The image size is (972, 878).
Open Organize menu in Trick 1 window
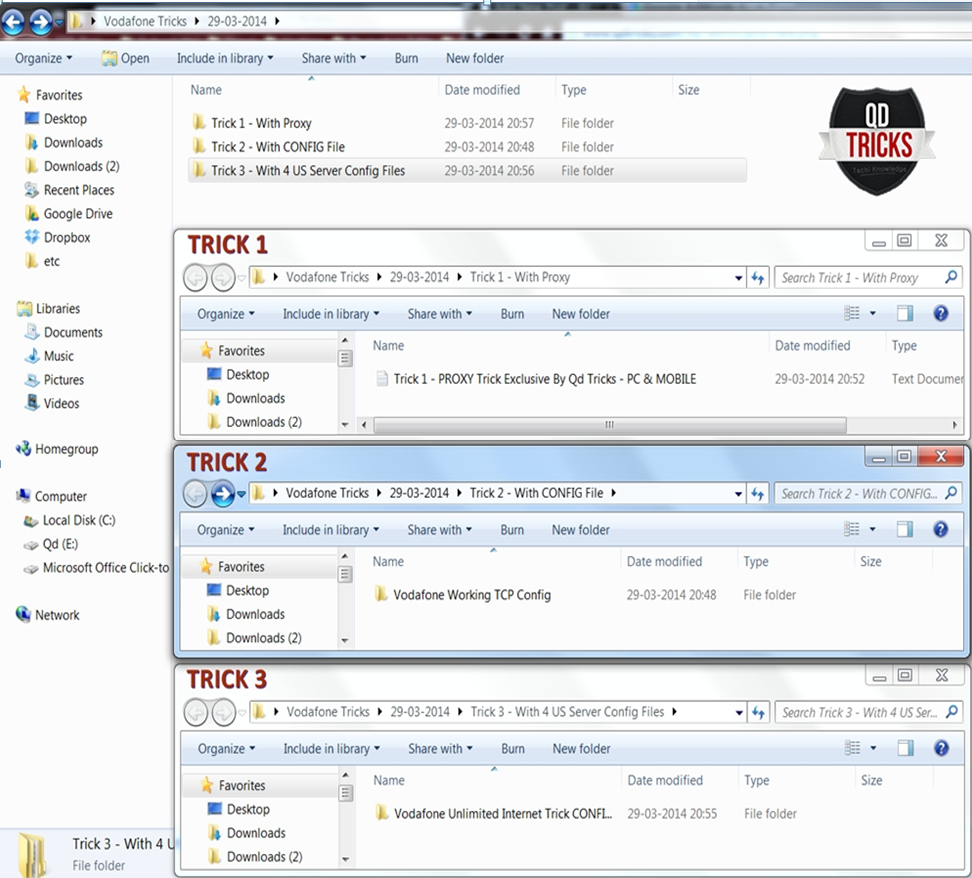[x=226, y=314]
